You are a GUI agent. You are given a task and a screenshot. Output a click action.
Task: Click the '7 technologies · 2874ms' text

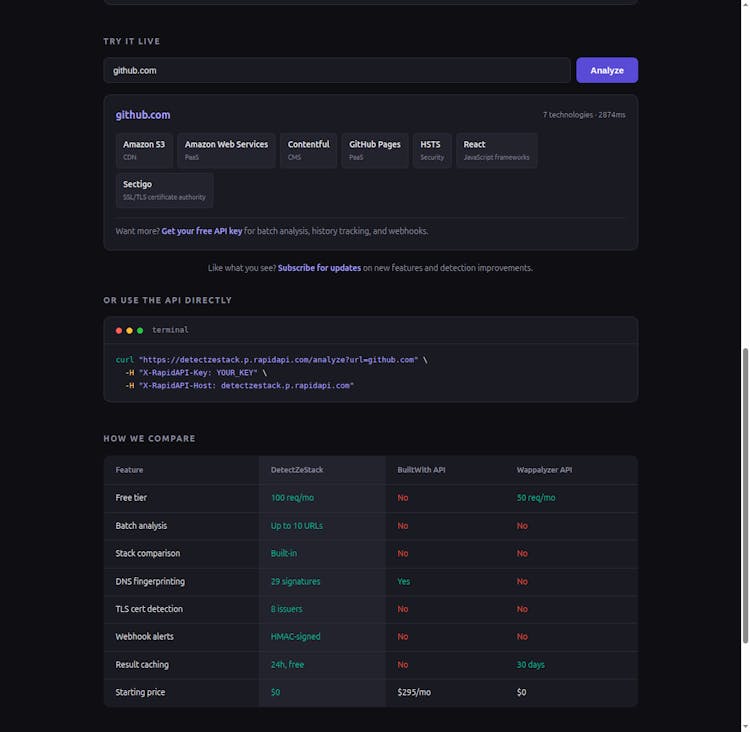click(x=584, y=115)
